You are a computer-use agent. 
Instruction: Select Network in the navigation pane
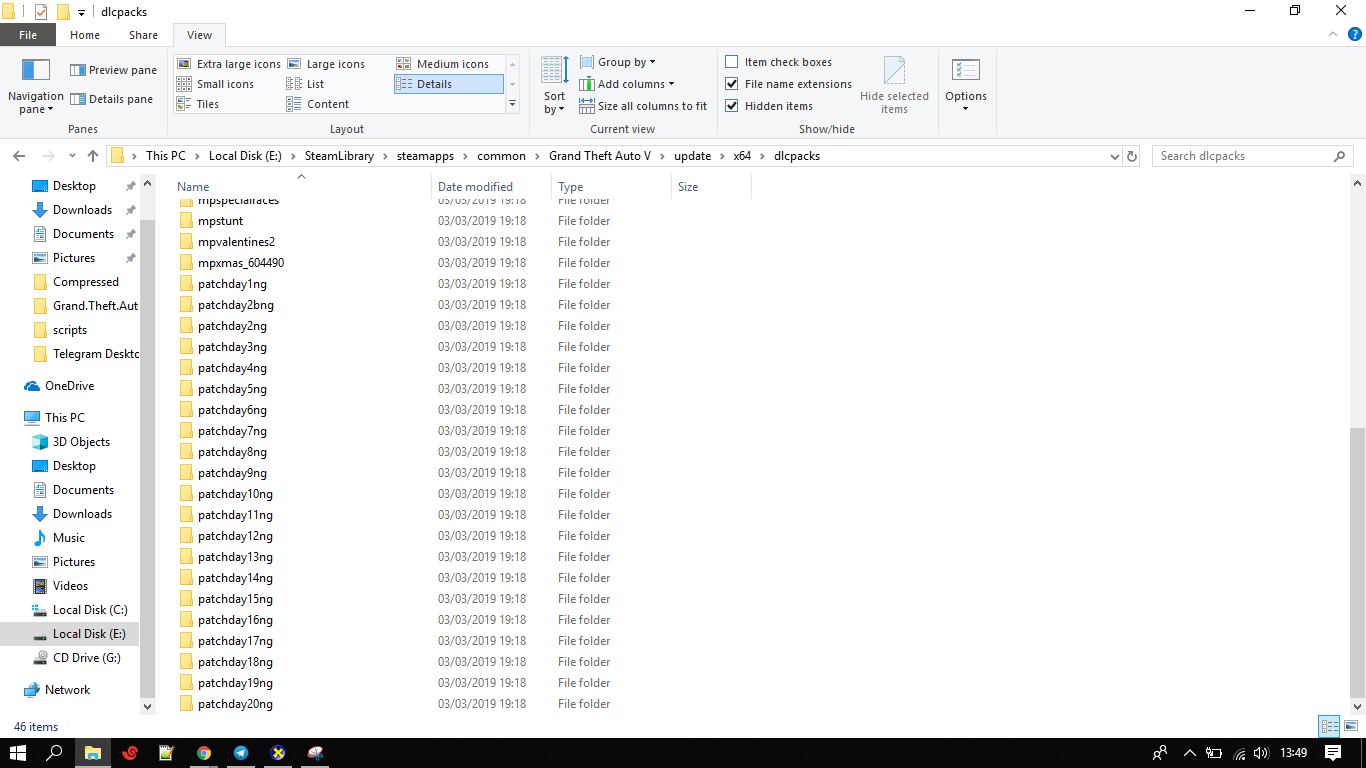pyautogui.click(x=67, y=690)
